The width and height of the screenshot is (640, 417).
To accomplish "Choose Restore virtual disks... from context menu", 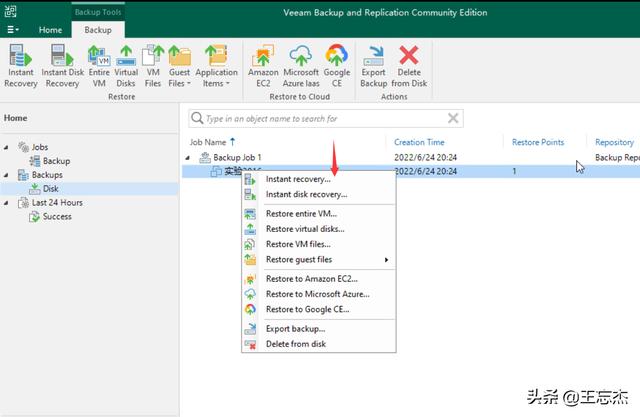I will pyautogui.click(x=319, y=229).
